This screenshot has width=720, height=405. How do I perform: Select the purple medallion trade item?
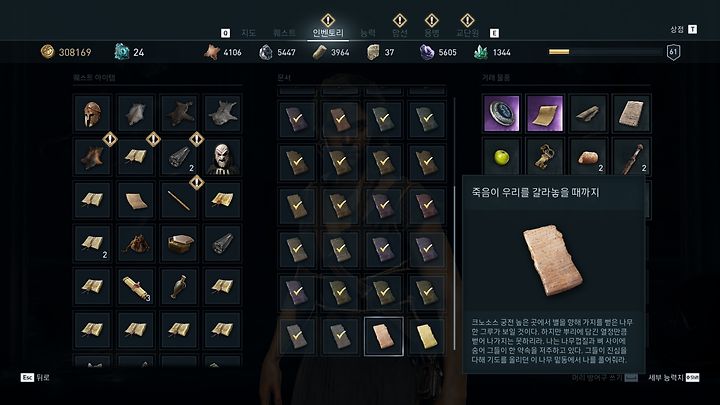(x=501, y=114)
